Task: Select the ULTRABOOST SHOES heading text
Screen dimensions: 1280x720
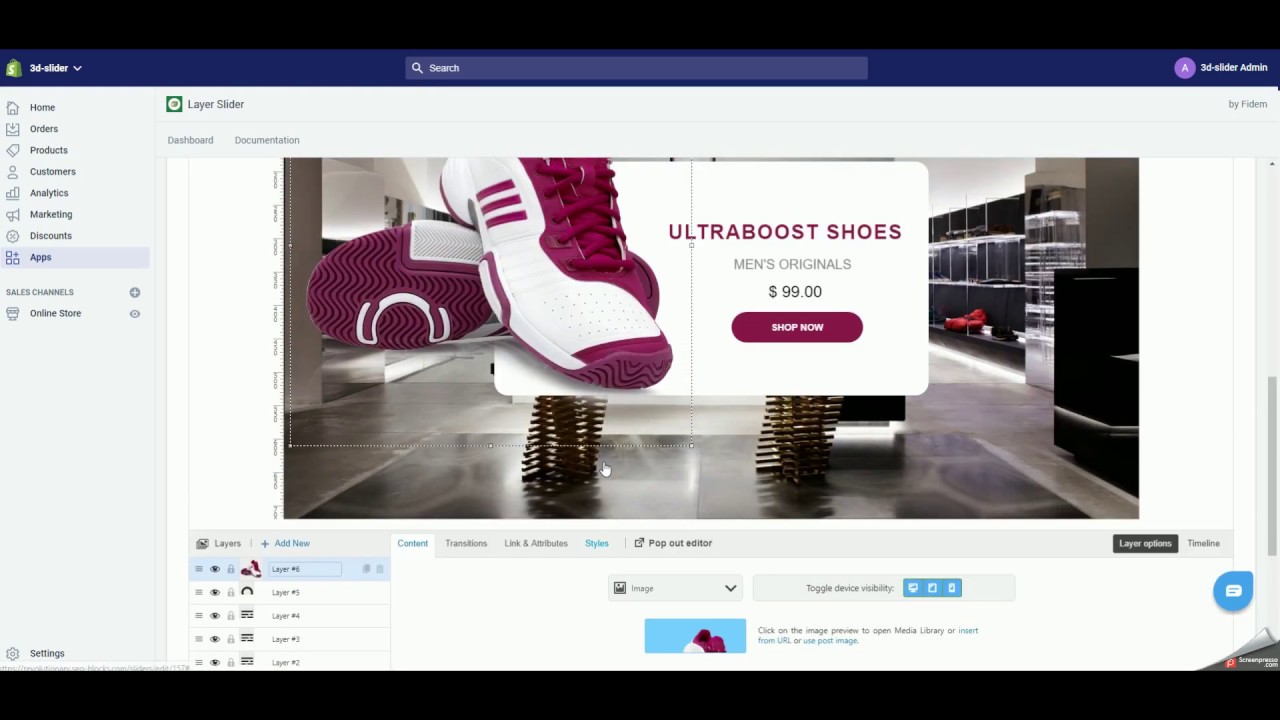Action: pyautogui.click(x=785, y=232)
